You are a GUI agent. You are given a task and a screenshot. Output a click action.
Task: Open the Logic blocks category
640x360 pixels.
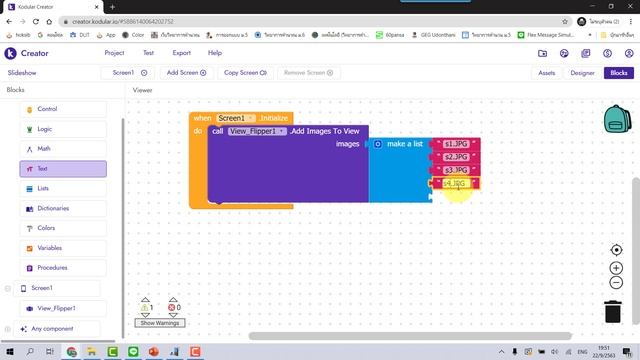tap(63, 129)
